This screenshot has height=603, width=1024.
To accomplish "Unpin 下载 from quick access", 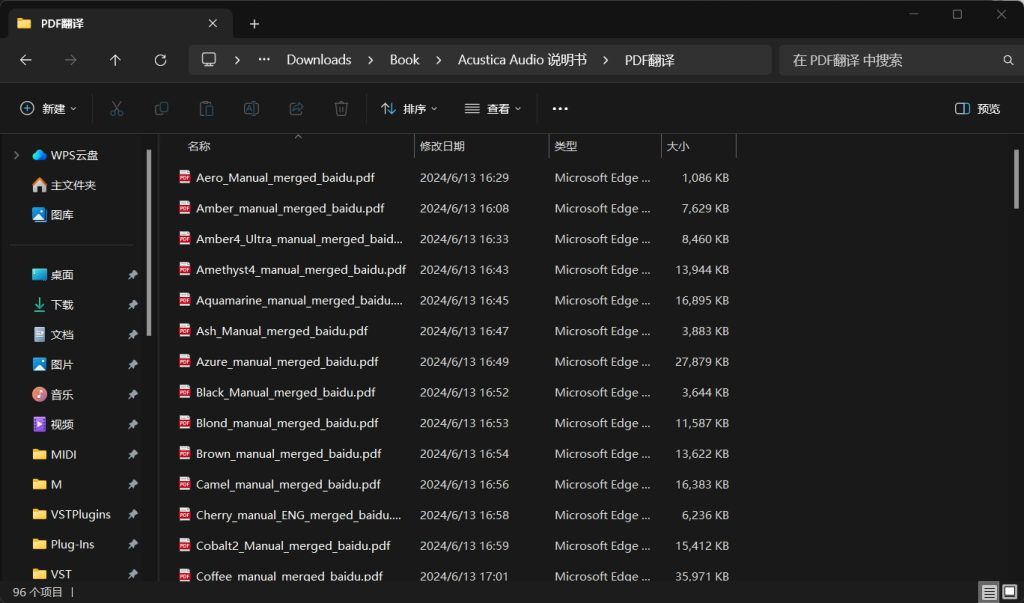I will [133, 305].
